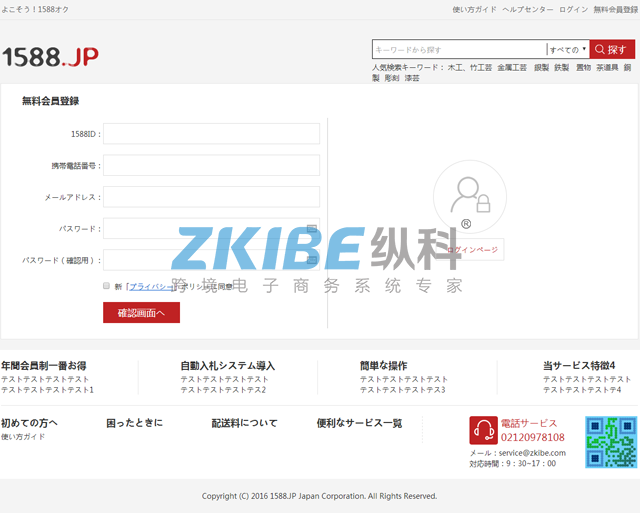Click 無料会員登録 in the top menu

(616, 9)
